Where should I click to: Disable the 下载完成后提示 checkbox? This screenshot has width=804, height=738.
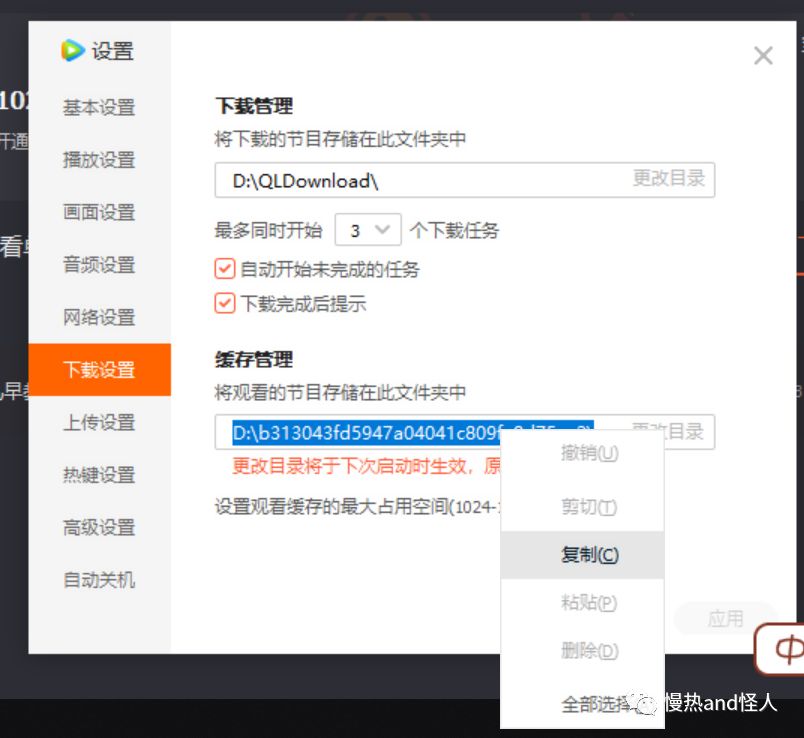pos(225,302)
